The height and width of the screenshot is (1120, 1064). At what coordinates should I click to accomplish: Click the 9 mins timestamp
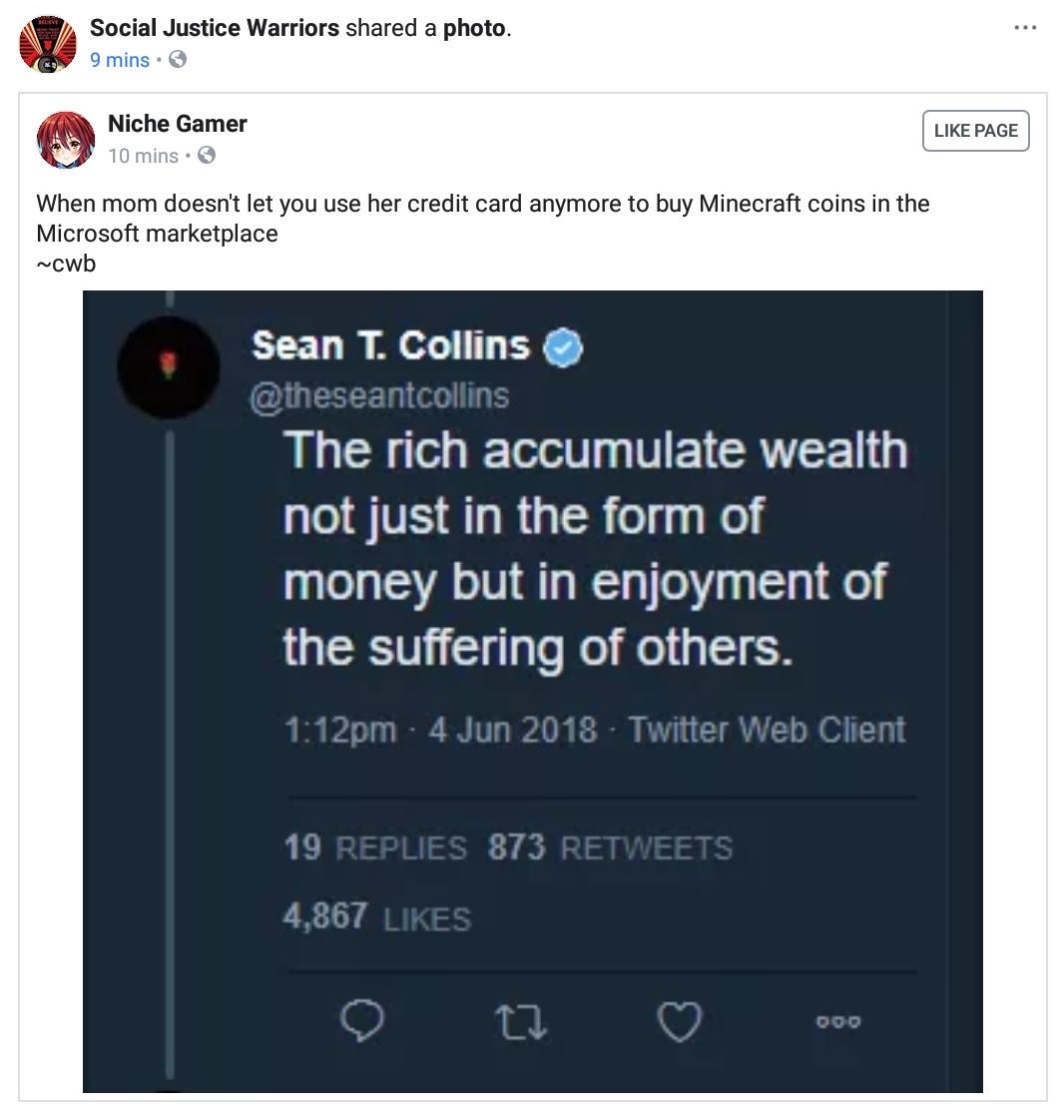point(119,60)
